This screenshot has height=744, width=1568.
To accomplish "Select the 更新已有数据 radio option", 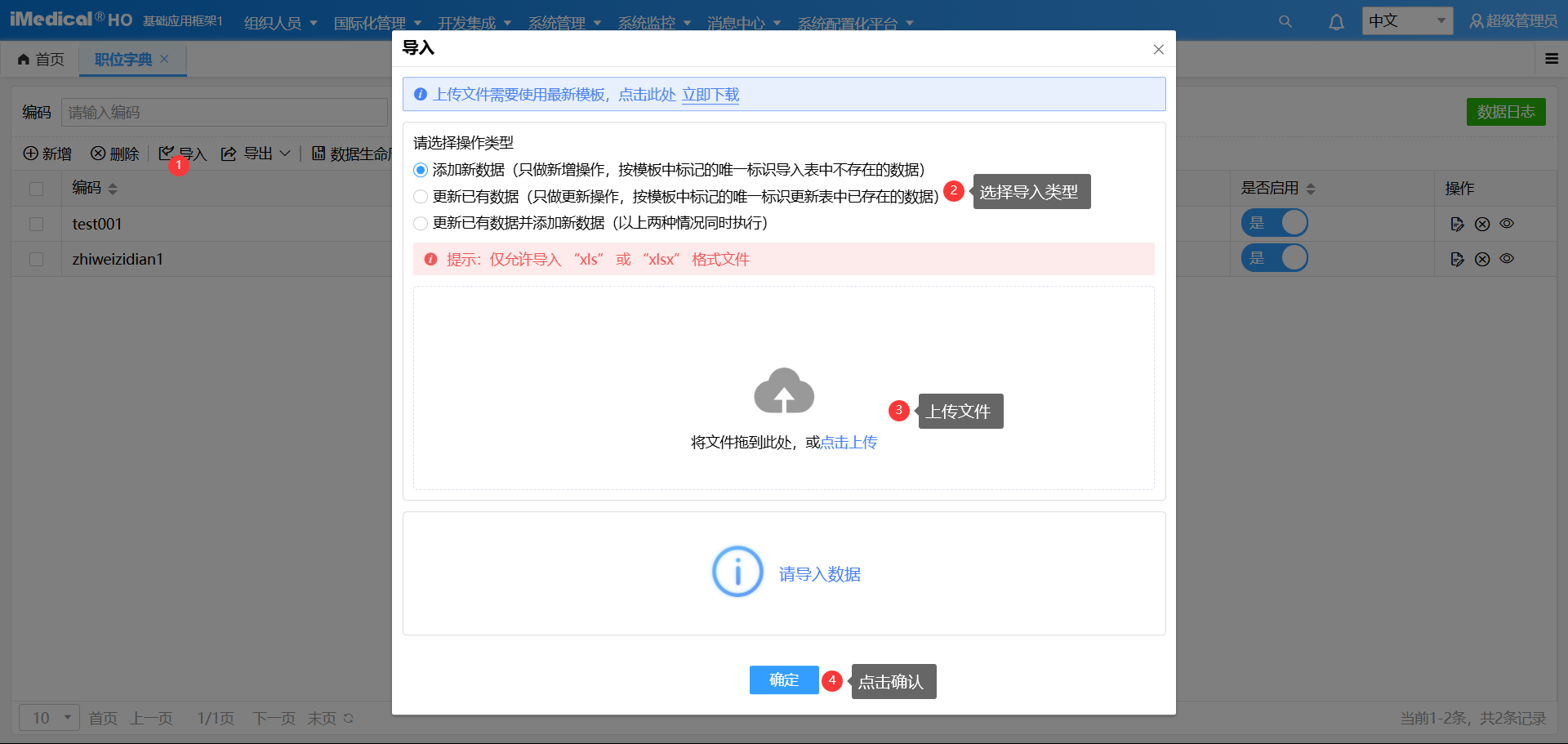I will (421, 196).
